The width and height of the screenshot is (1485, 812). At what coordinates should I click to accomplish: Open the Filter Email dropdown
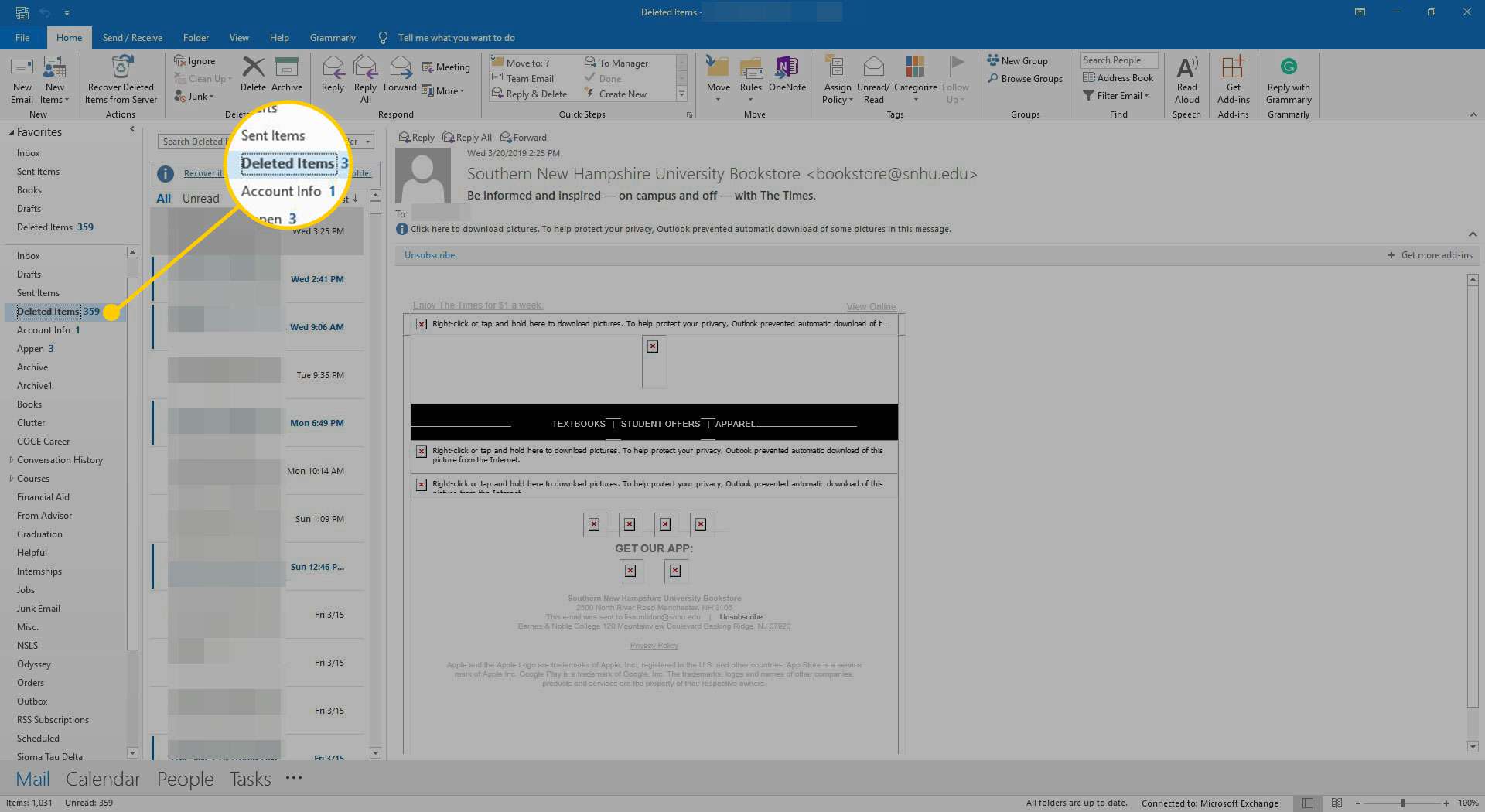1116,95
